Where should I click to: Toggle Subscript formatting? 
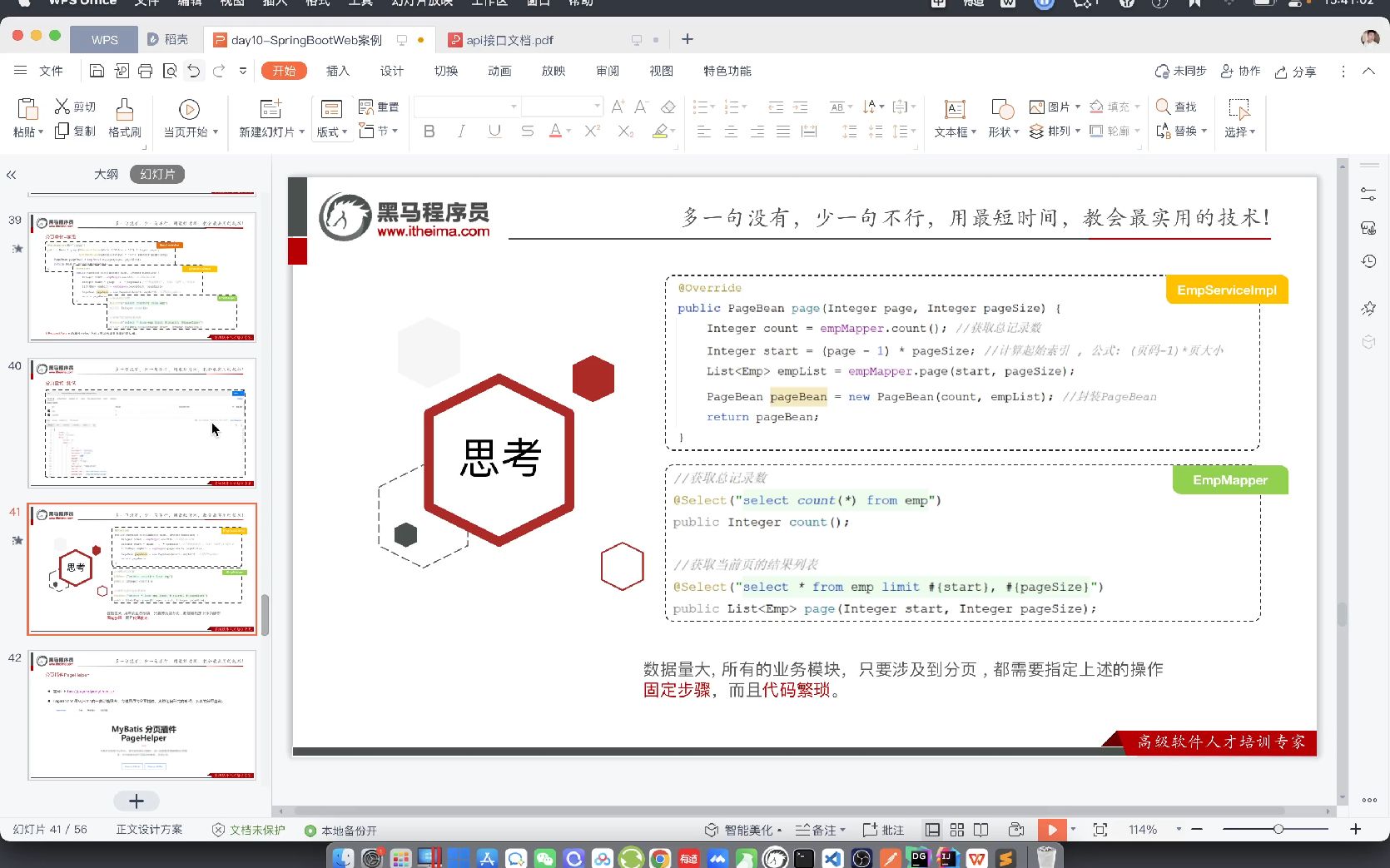[626, 131]
